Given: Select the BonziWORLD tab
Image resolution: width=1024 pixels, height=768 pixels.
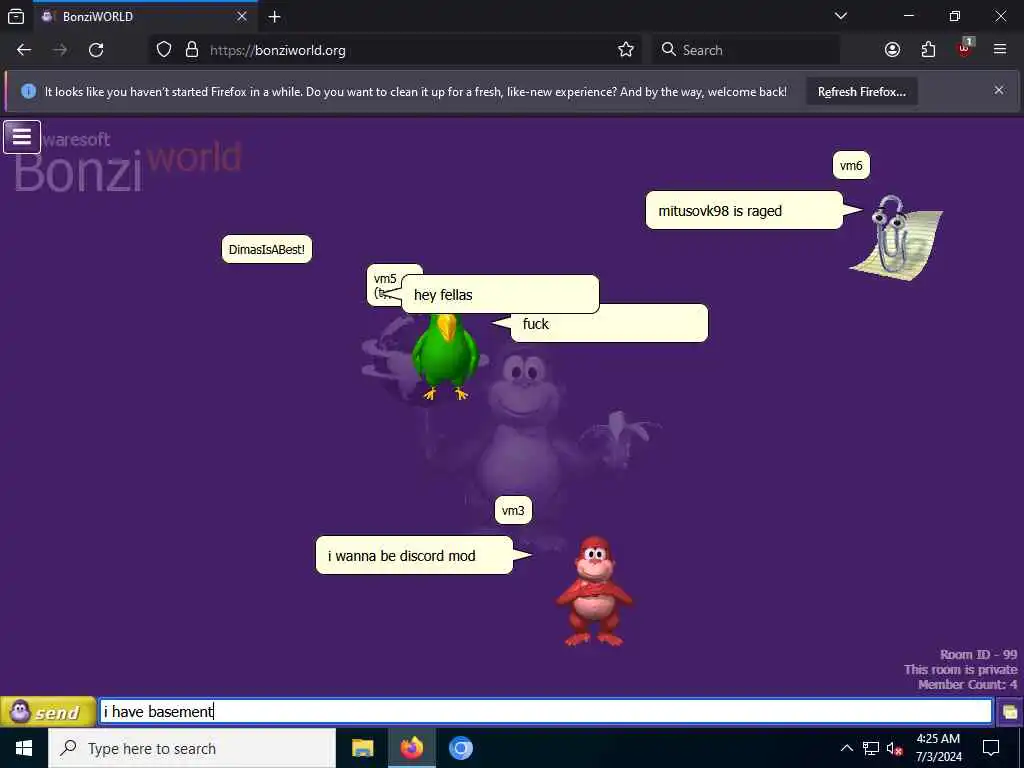Looking at the screenshot, I should click(145, 16).
